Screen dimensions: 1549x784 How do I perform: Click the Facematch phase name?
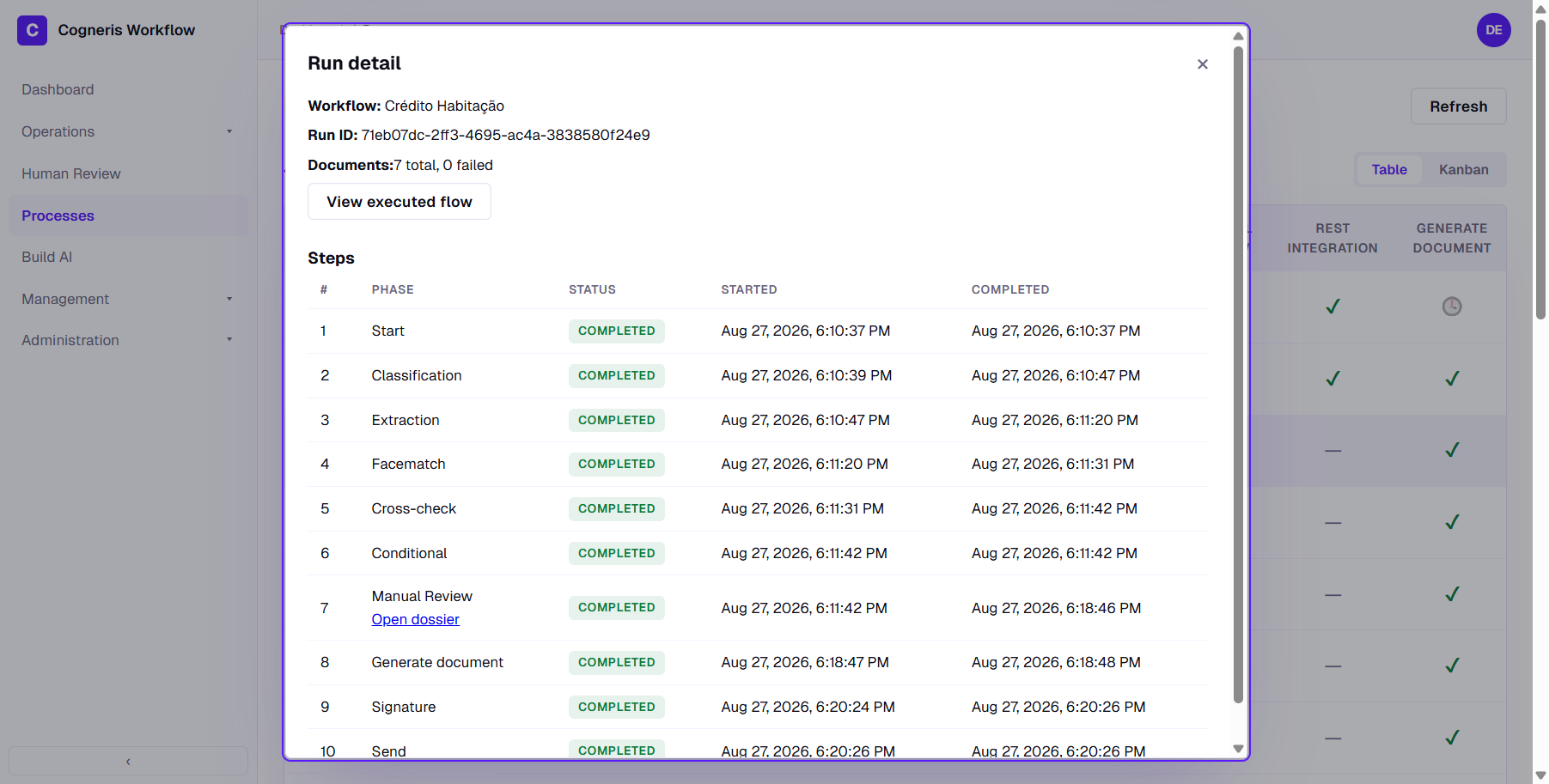point(408,464)
